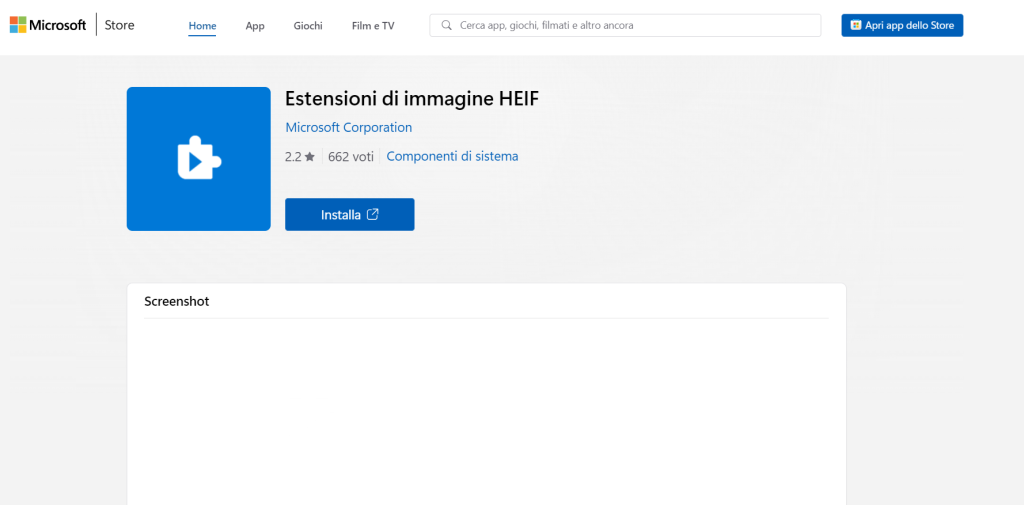Click the external-link icon on Installa button
This screenshot has width=1024, height=505.
pyautogui.click(x=373, y=214)
